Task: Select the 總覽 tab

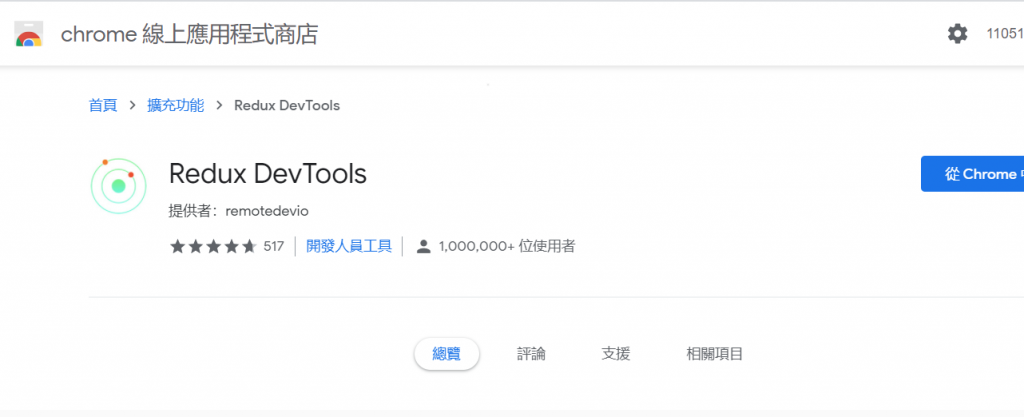Action: coord(447,354)
